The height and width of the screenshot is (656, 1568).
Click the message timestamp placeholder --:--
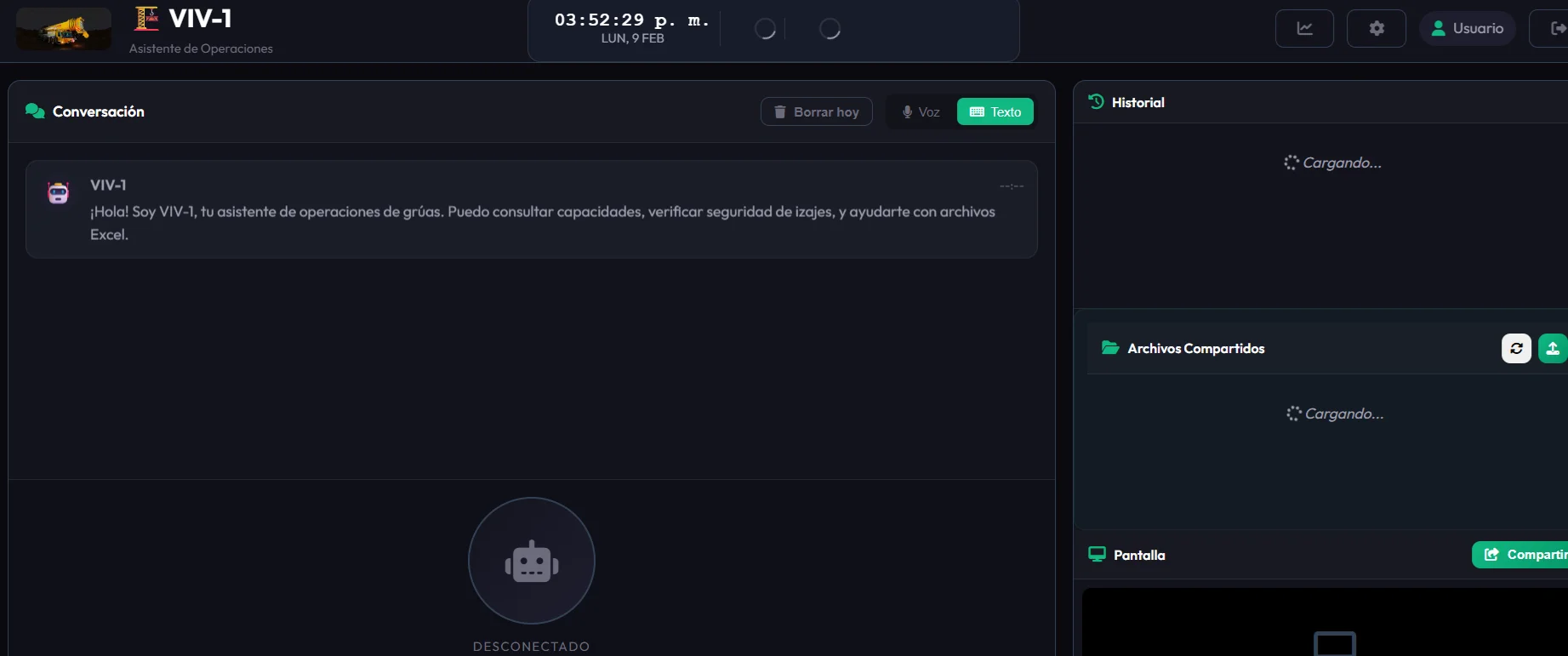pos(1012,185)
